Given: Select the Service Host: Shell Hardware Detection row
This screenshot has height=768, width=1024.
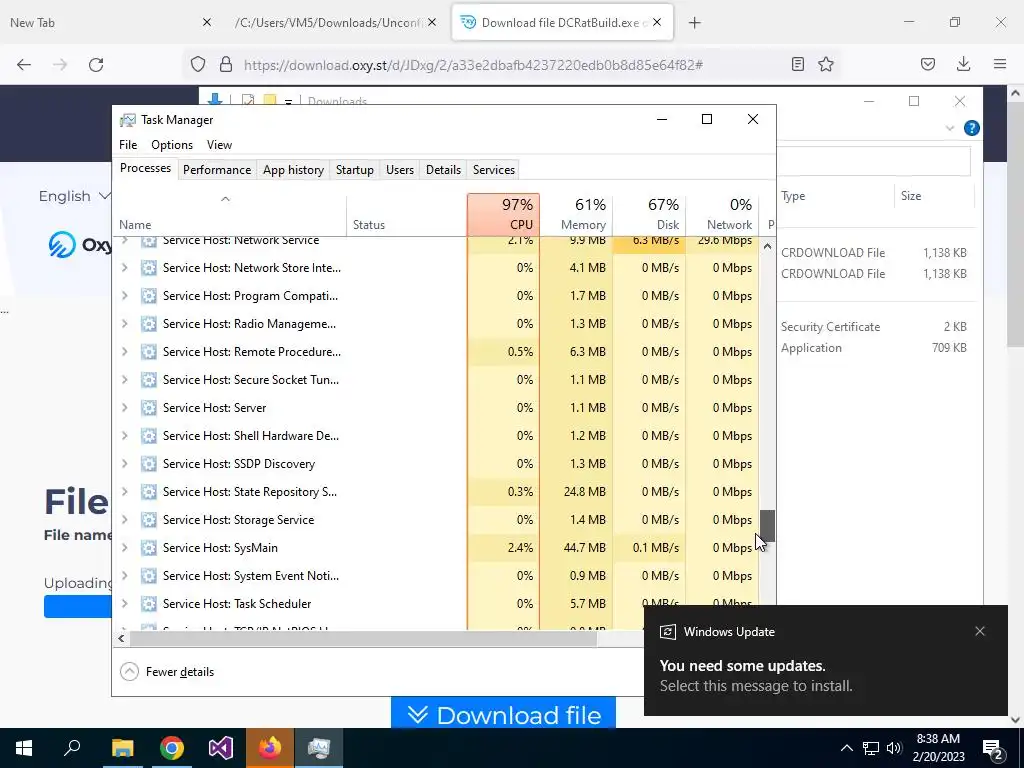Looking at the screenshot, I should tap(438, 436).
